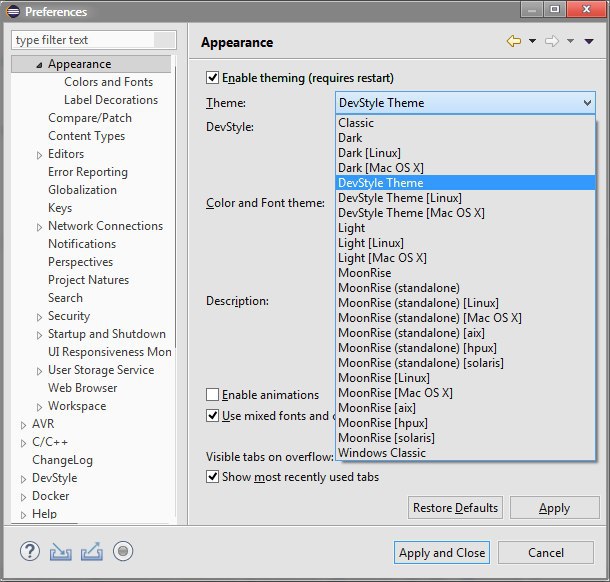
Task: Toggle Enable theming checkbox
Action: [x=212, y=78]
